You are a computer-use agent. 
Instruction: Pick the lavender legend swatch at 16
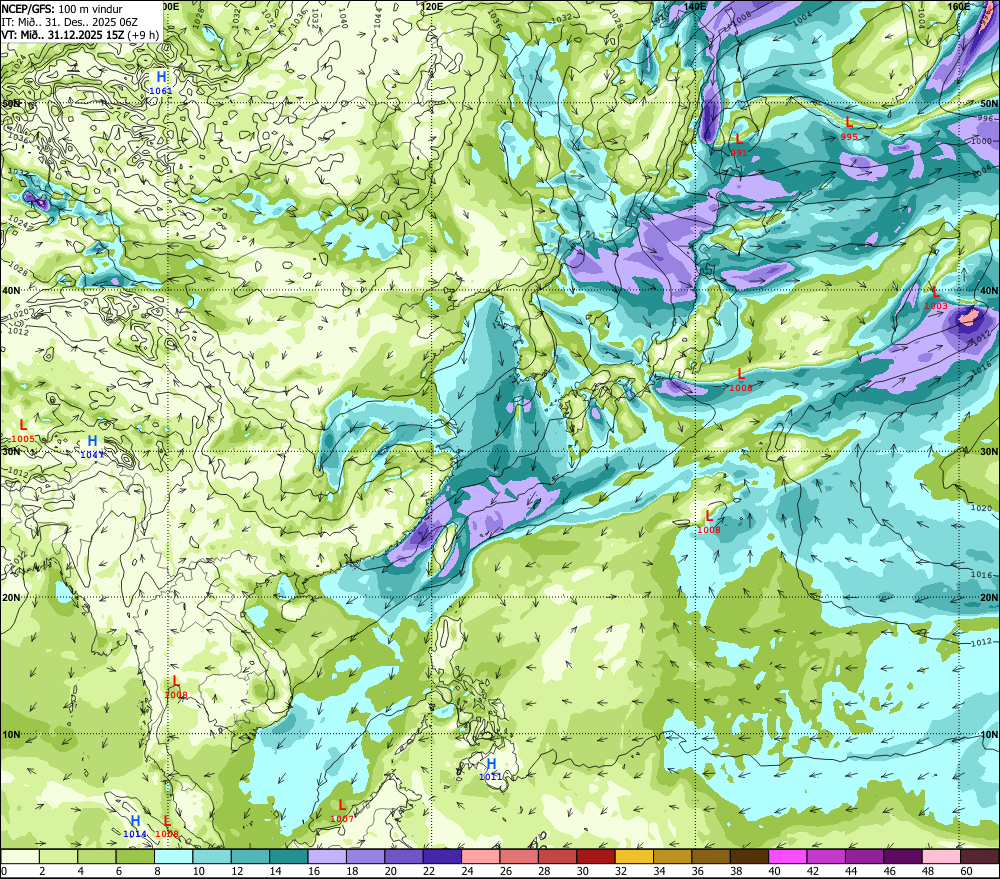point(327,856)
